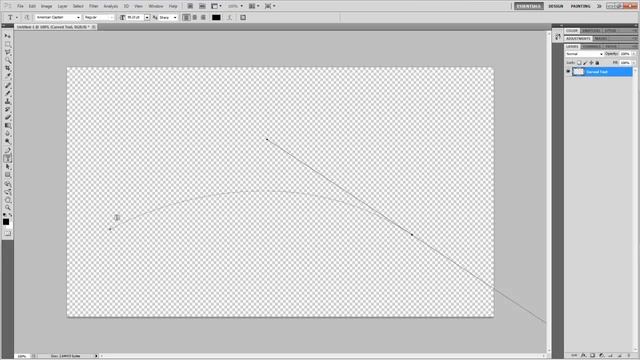Select the Horizontal Type tool in toolbox
This screenshot has height=360, width=640.
[7, 159]
